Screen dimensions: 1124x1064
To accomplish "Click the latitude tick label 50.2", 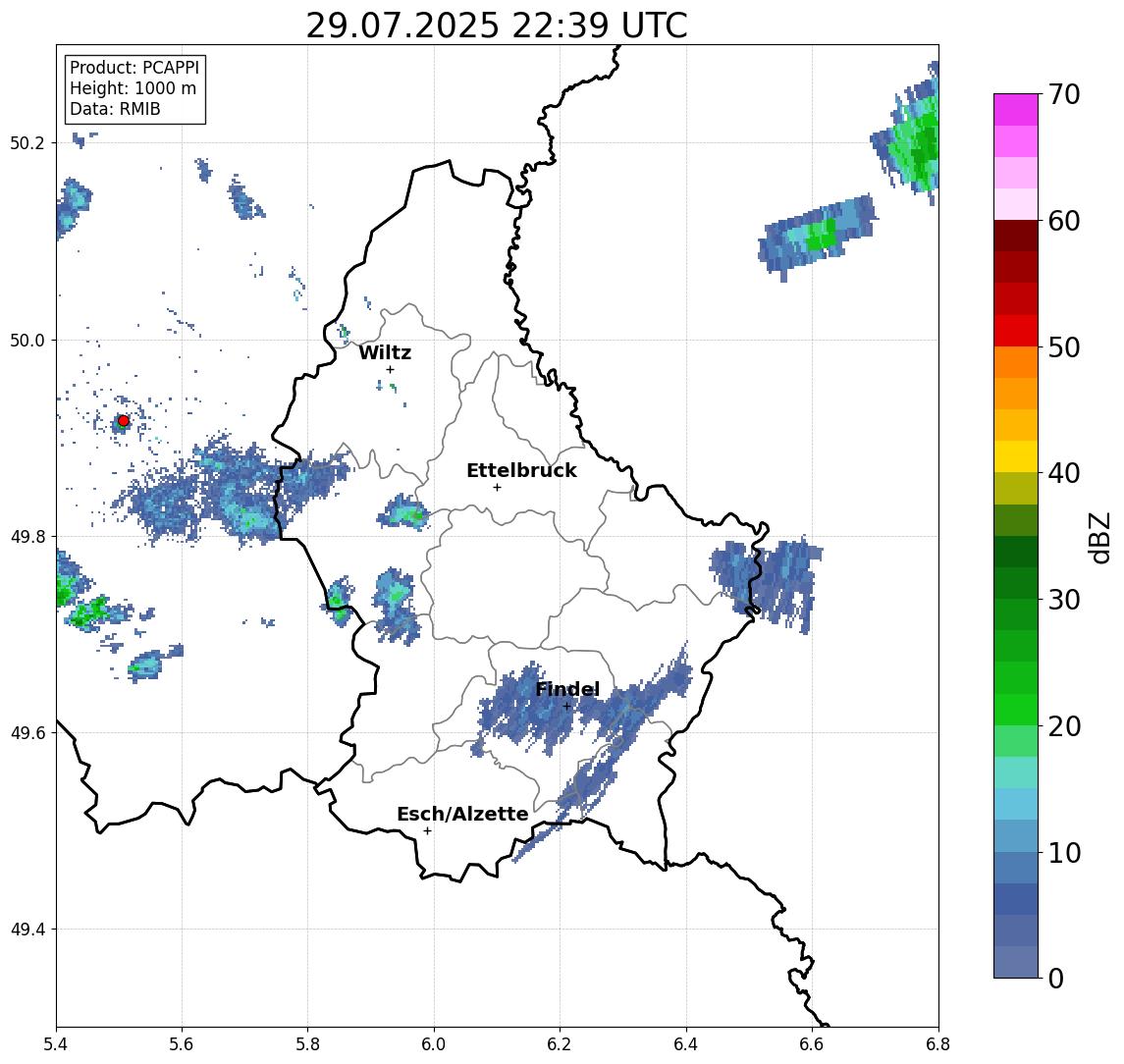I will [27, 142].
